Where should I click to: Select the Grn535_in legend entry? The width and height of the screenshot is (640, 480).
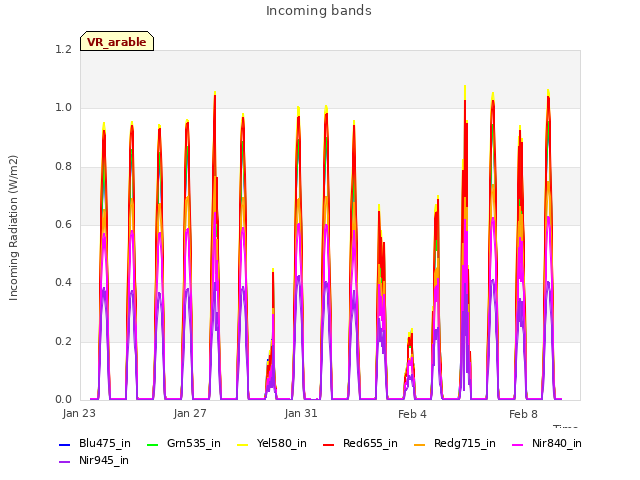(x=184, y=444)
